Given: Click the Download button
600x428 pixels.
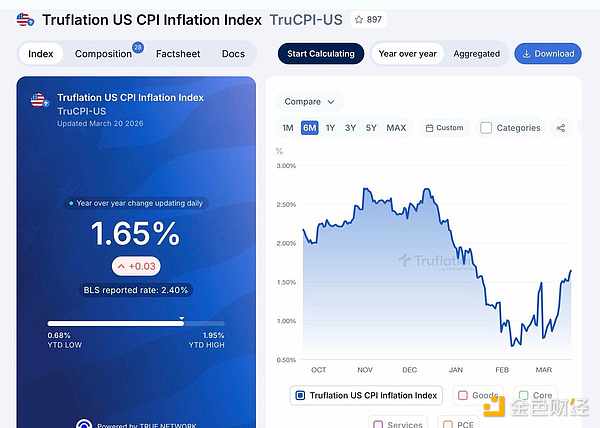Looking at the screenshot, I should click(x=547, y=53).
